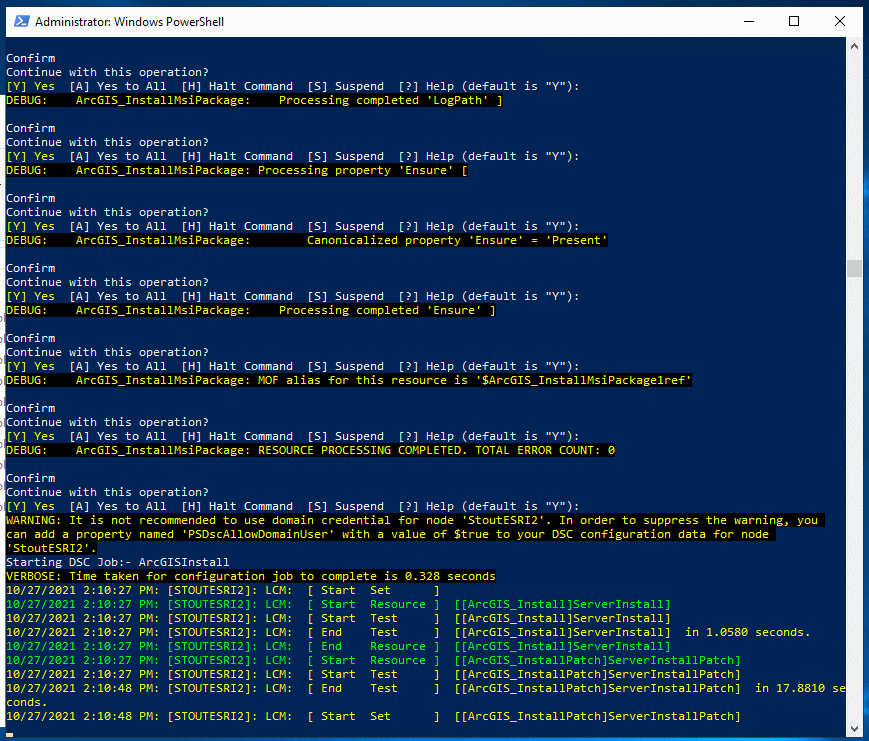This screenshot has width=869, height=741.
Task: Click the log line ending 'in 1.0580 seconds'
Action: click(408, 632)
